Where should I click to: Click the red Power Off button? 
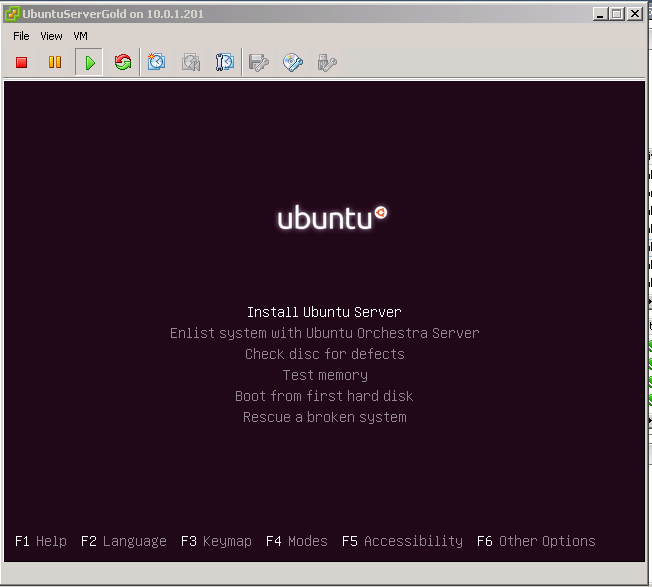[22, 63]
